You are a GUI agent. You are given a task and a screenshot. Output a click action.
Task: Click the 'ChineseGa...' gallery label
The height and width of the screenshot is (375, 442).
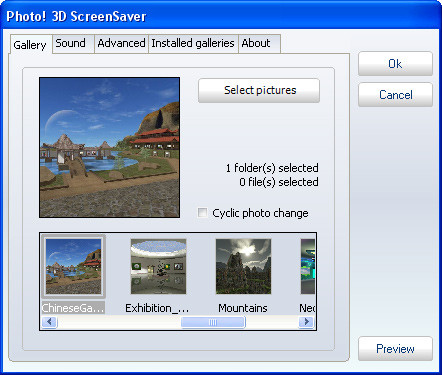point(73,308)
